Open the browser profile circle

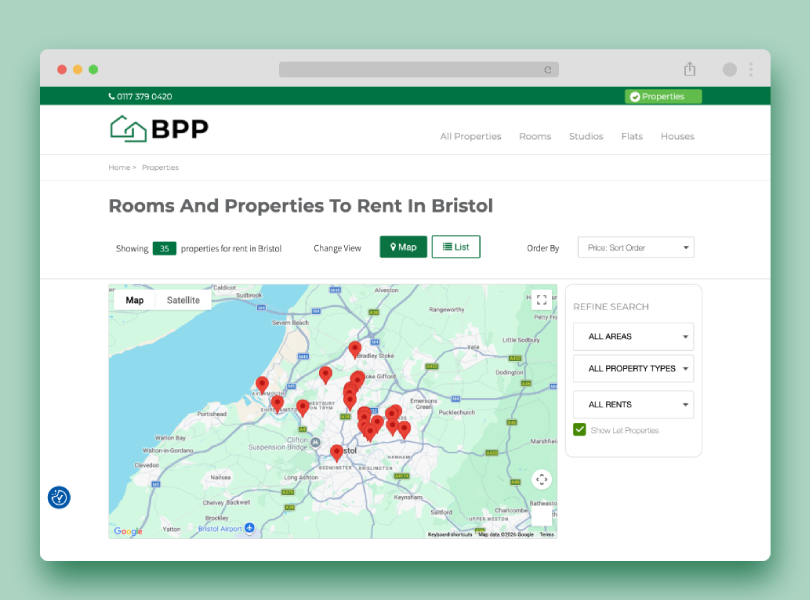click(x=729, y=70)
